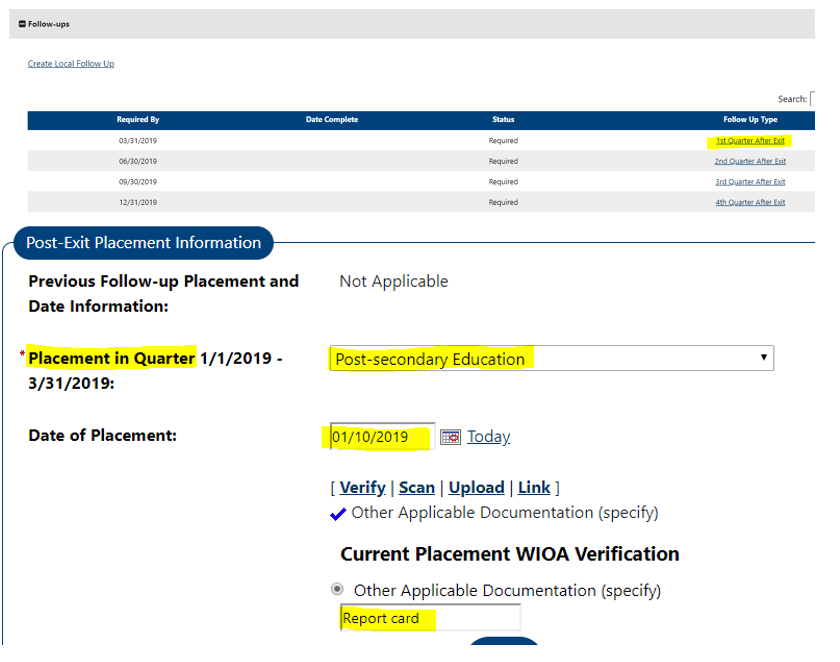The height and width of the screenshot is (662, 840).
Task: Sort table by Status column
Action: (x=503, y=120)
